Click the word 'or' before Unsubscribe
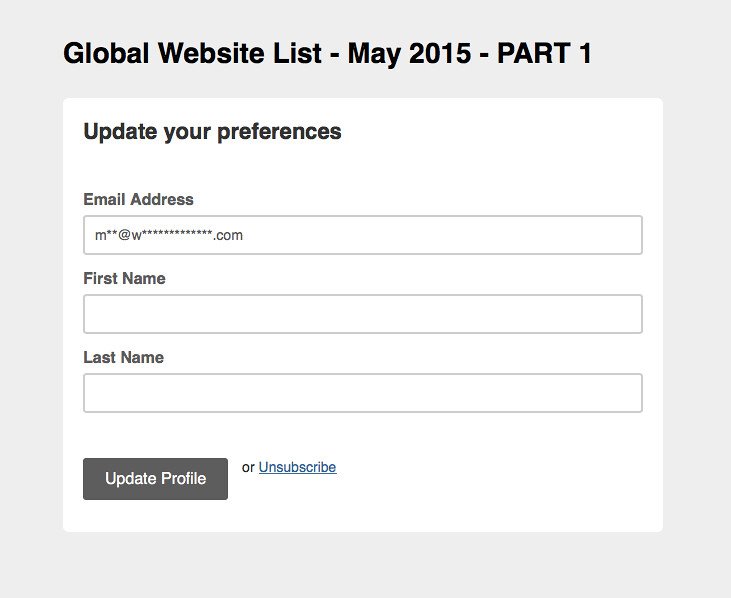Screen dimensions: 731x598 point(248,467)
